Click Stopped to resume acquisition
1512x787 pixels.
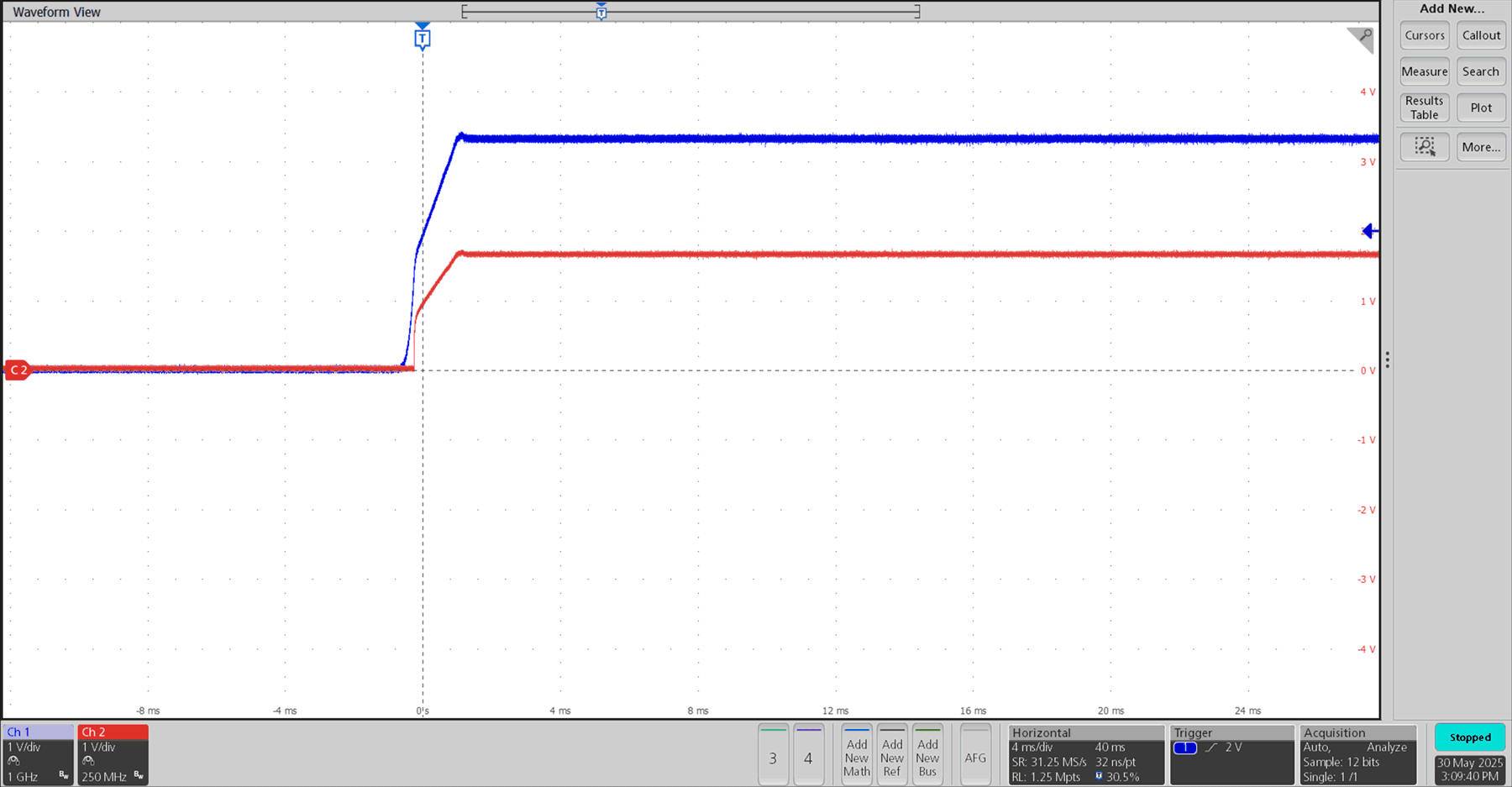(x=1469, y=737)
